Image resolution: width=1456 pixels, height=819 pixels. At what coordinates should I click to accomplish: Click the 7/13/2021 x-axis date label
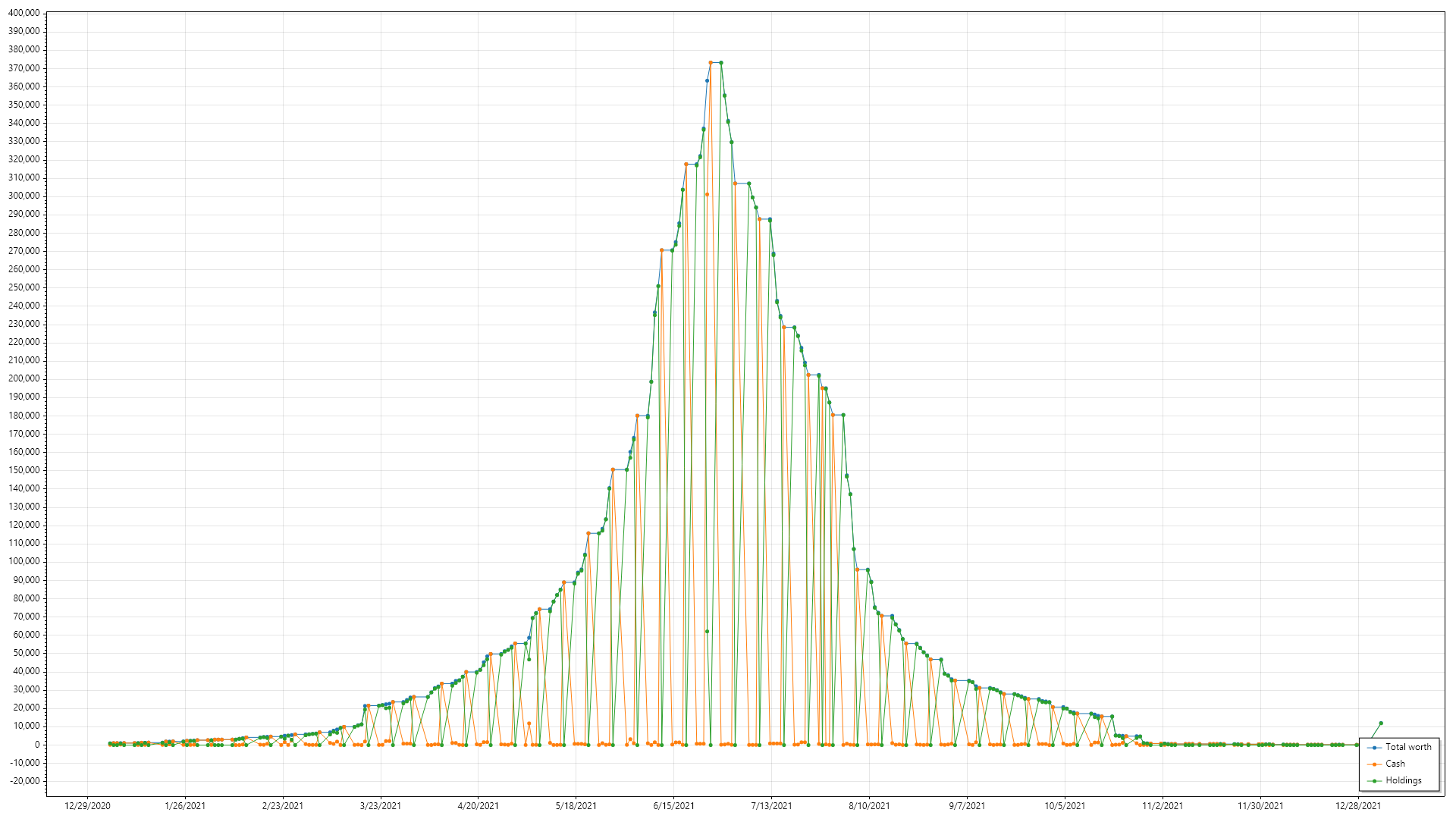pos(772,806)
